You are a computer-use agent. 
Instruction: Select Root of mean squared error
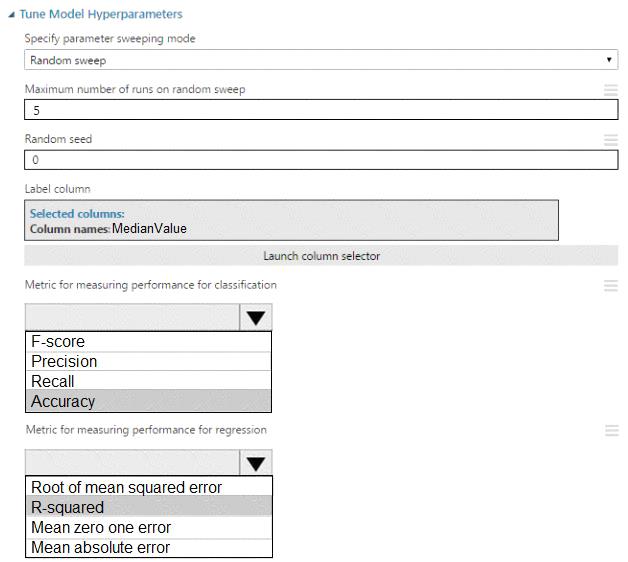tap(148, 487)
